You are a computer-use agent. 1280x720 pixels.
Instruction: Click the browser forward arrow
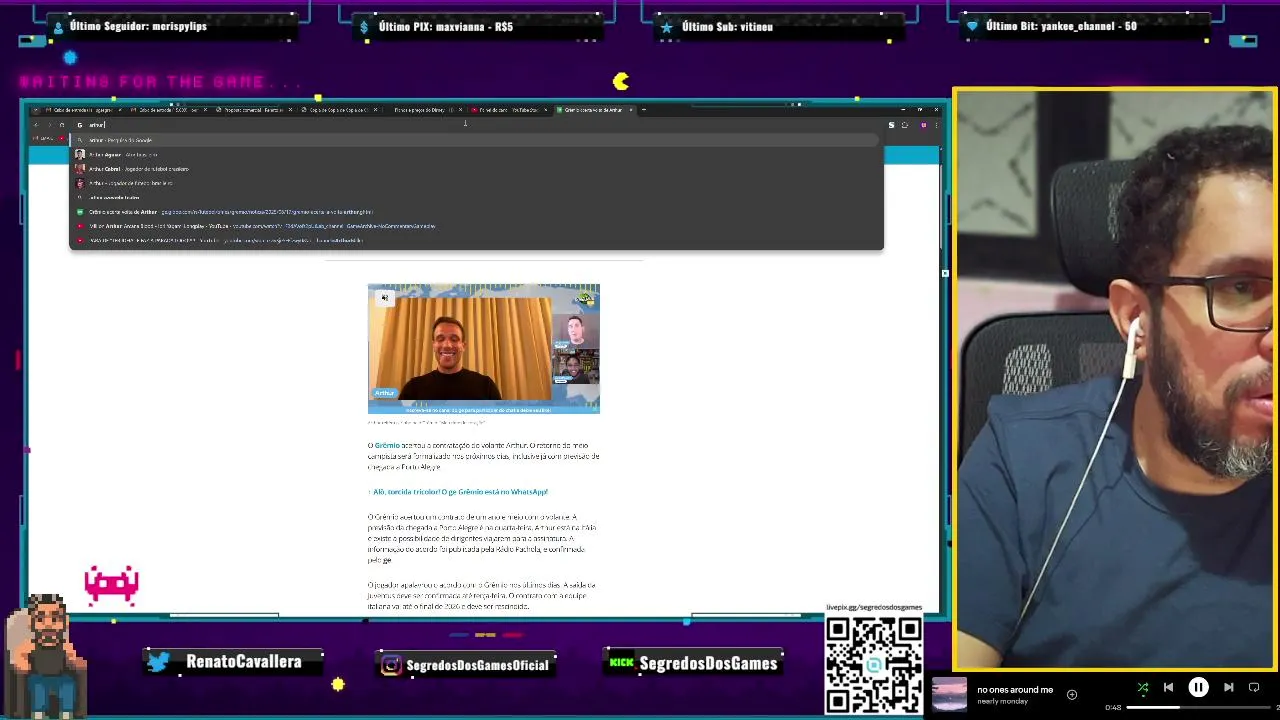point(48,125)
